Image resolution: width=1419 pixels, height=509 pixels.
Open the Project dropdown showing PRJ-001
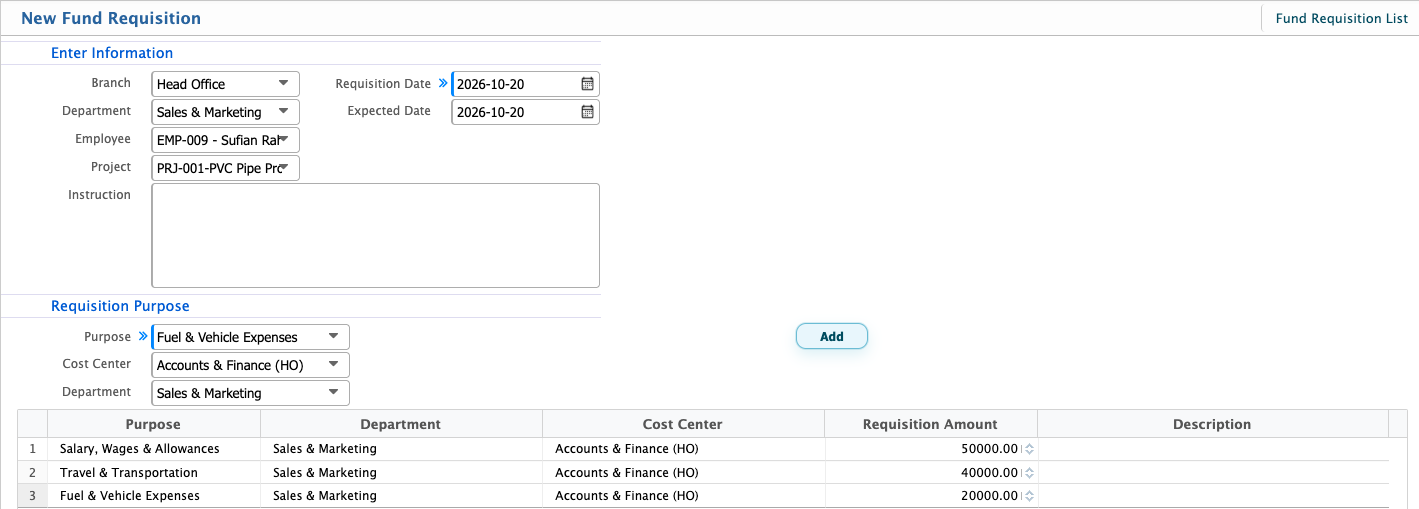click(x=226, y=168)
